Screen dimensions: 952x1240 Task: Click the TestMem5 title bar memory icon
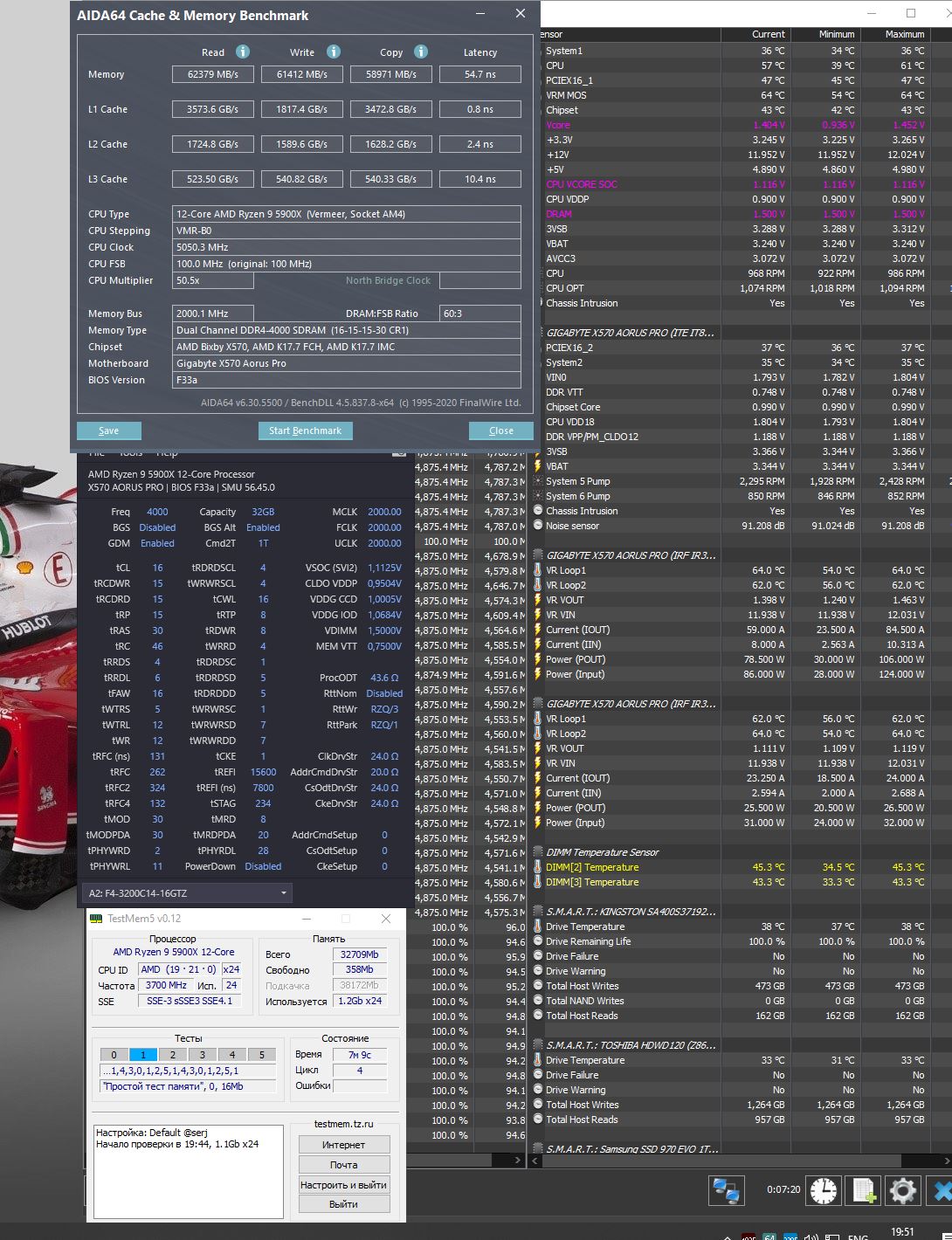96,919
